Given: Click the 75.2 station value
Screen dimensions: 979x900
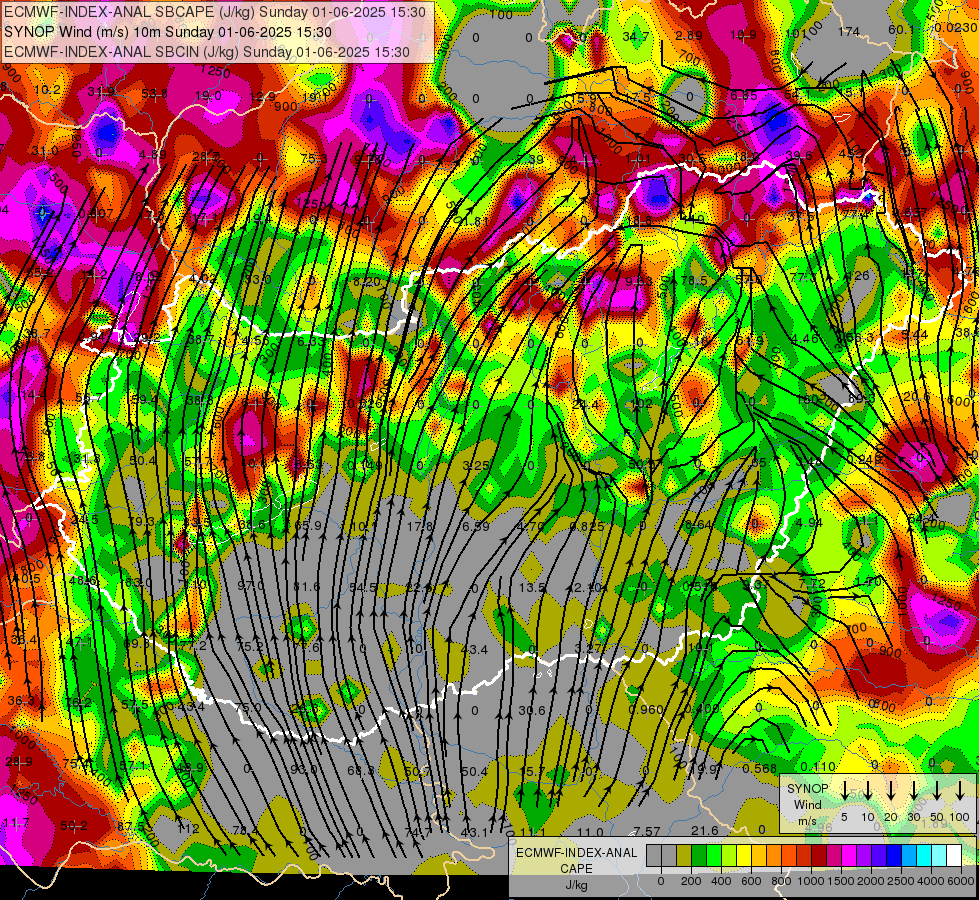Looking at the screenshot, I should click(250, 646).
